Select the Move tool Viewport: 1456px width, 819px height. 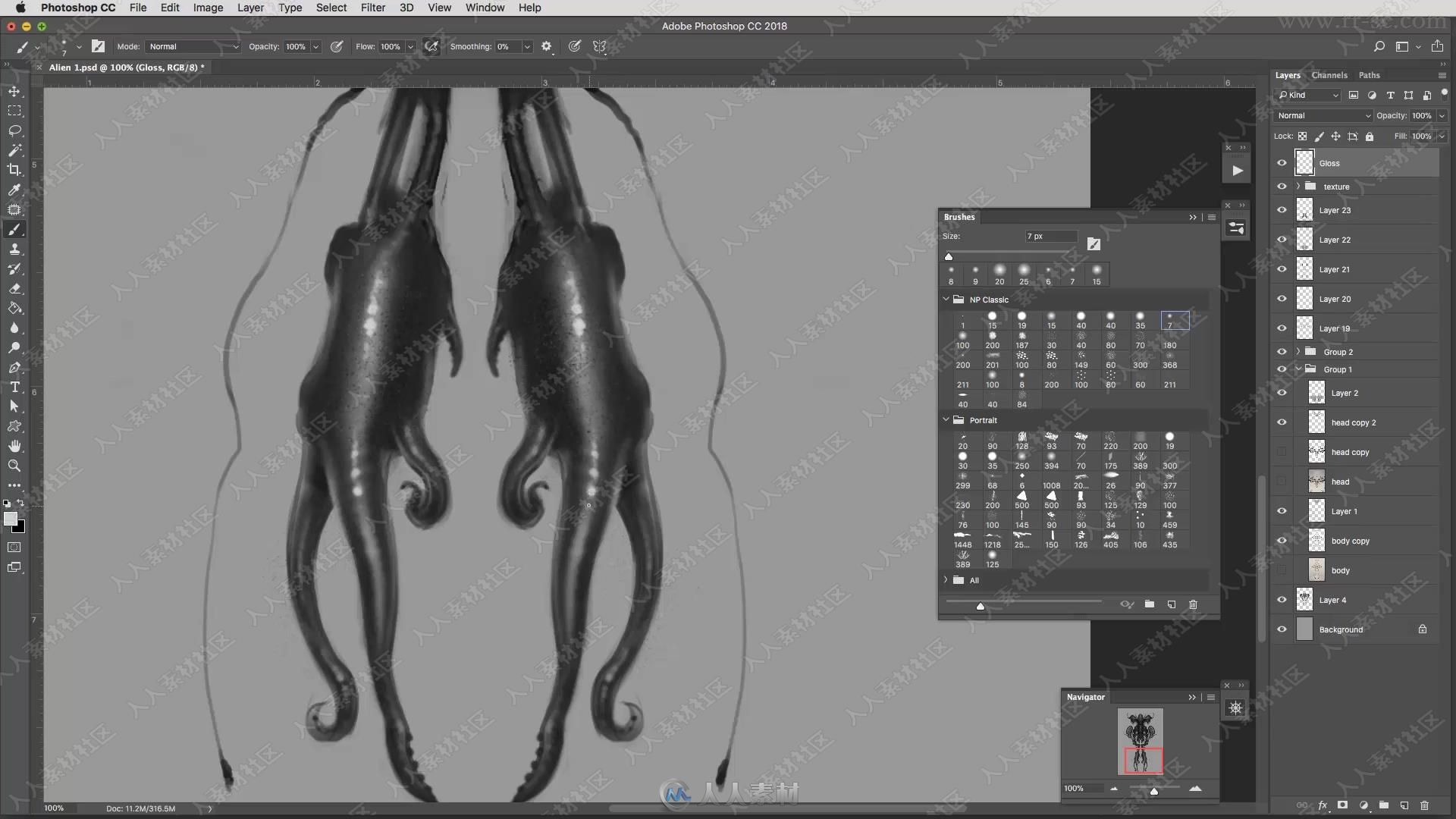coord(14,91)
